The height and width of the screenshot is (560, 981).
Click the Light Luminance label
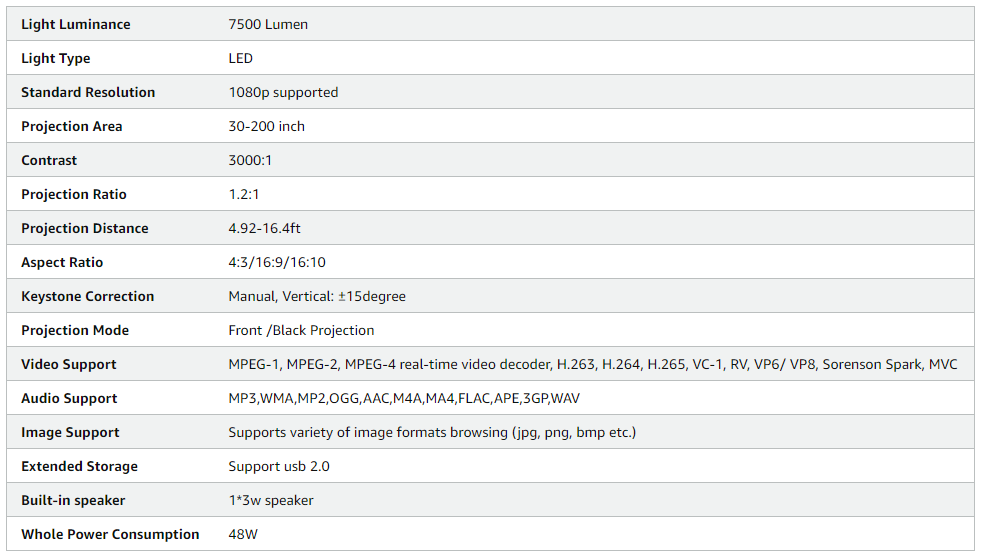tap(76, 24)
